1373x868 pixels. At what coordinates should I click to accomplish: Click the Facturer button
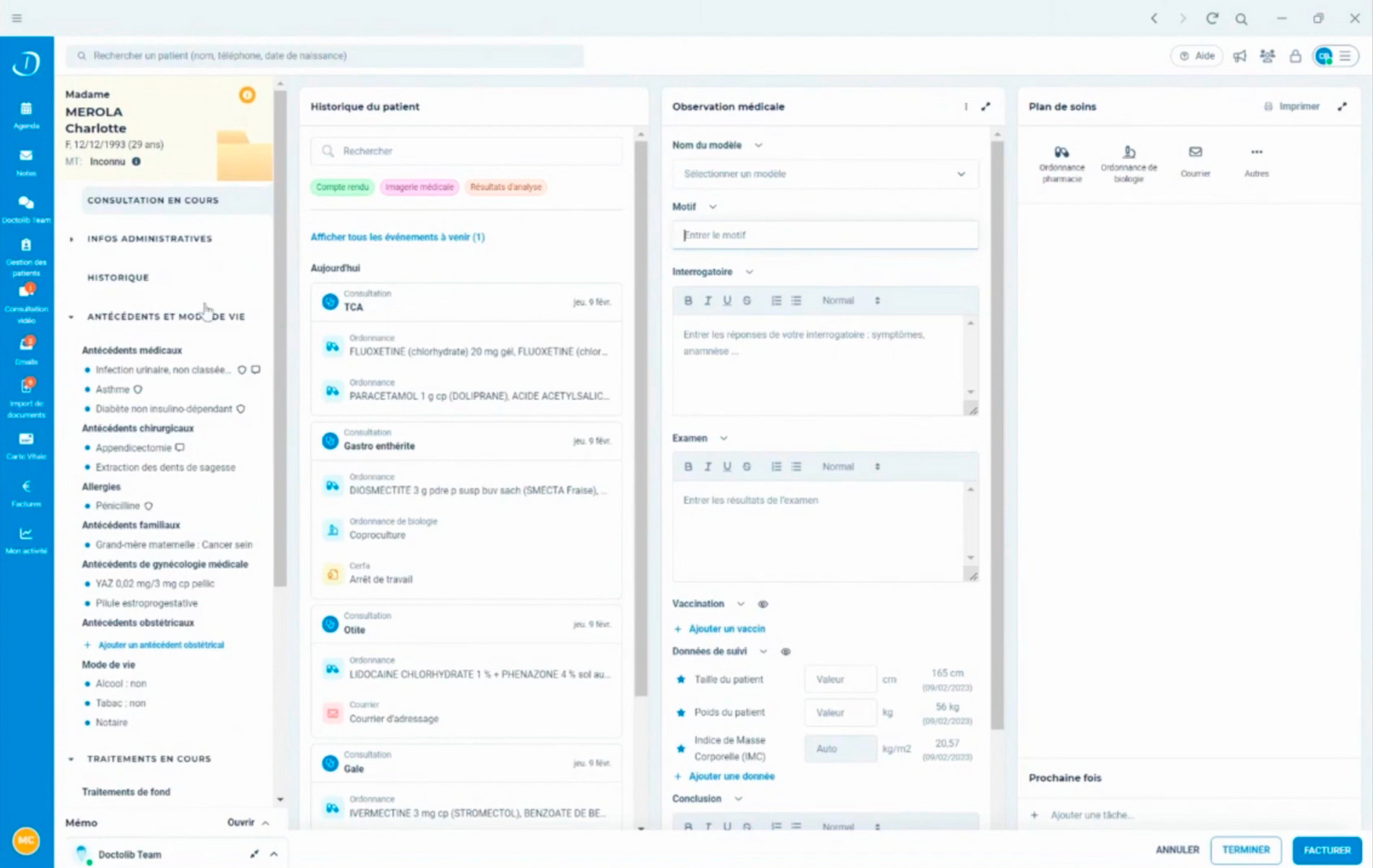click(x=1326, y=850)
